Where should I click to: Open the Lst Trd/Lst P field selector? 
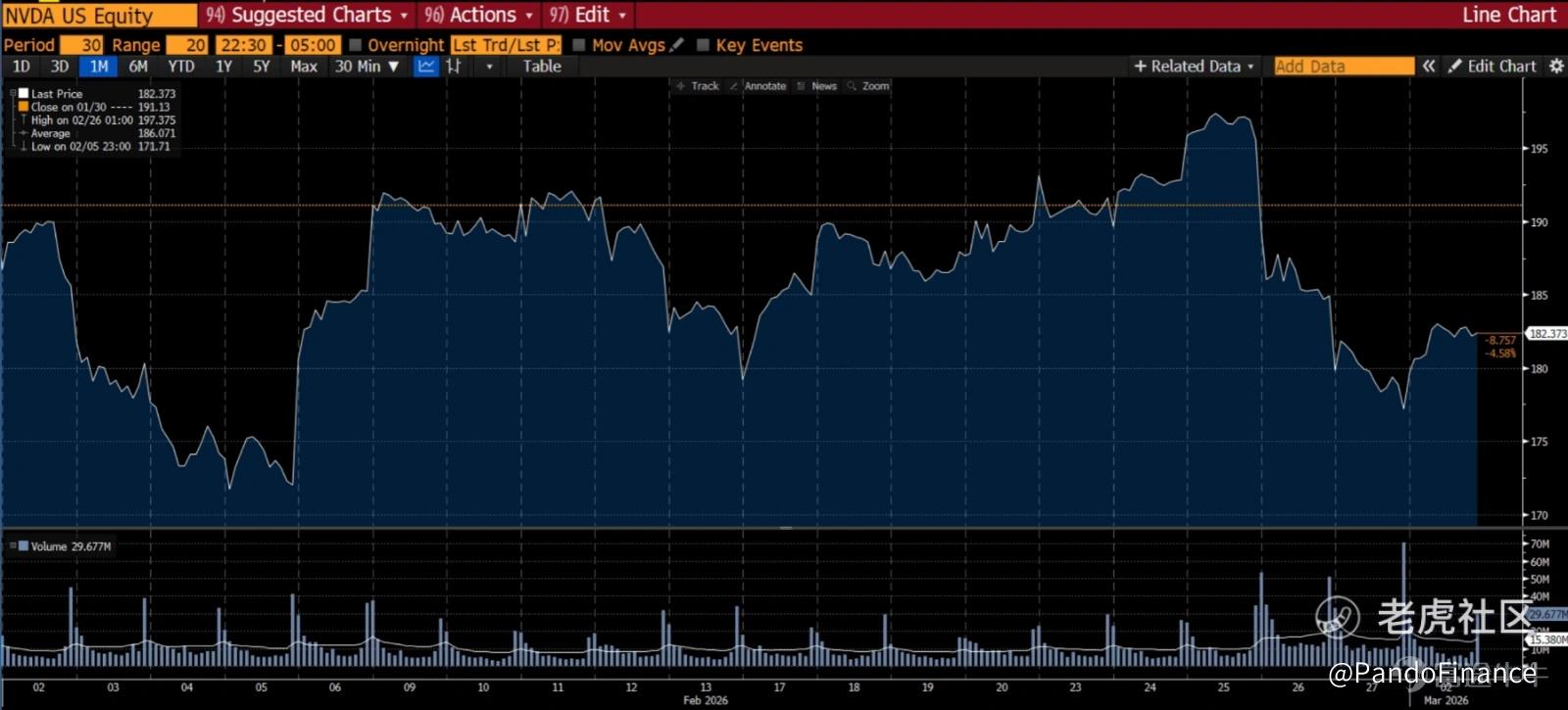pos(506,45)
